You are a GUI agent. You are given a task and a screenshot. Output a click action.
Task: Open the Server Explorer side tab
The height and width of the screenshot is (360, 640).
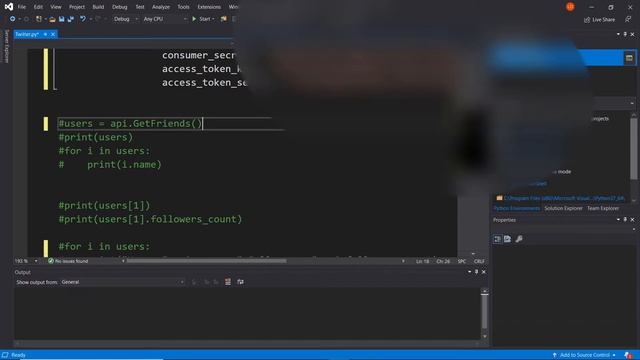coord(6,46)
